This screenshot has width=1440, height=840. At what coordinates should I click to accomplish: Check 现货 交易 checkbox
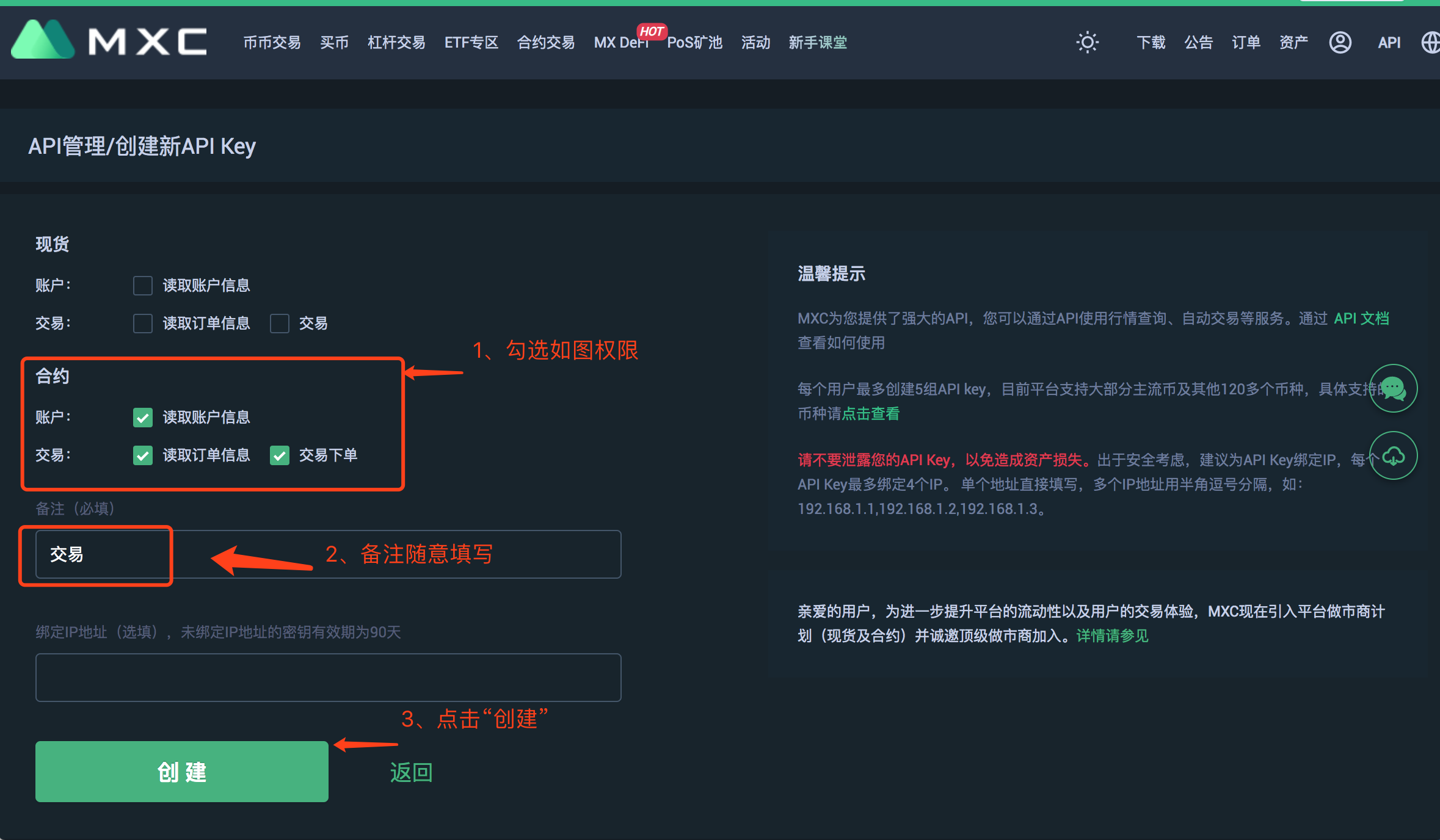point(280,323)
